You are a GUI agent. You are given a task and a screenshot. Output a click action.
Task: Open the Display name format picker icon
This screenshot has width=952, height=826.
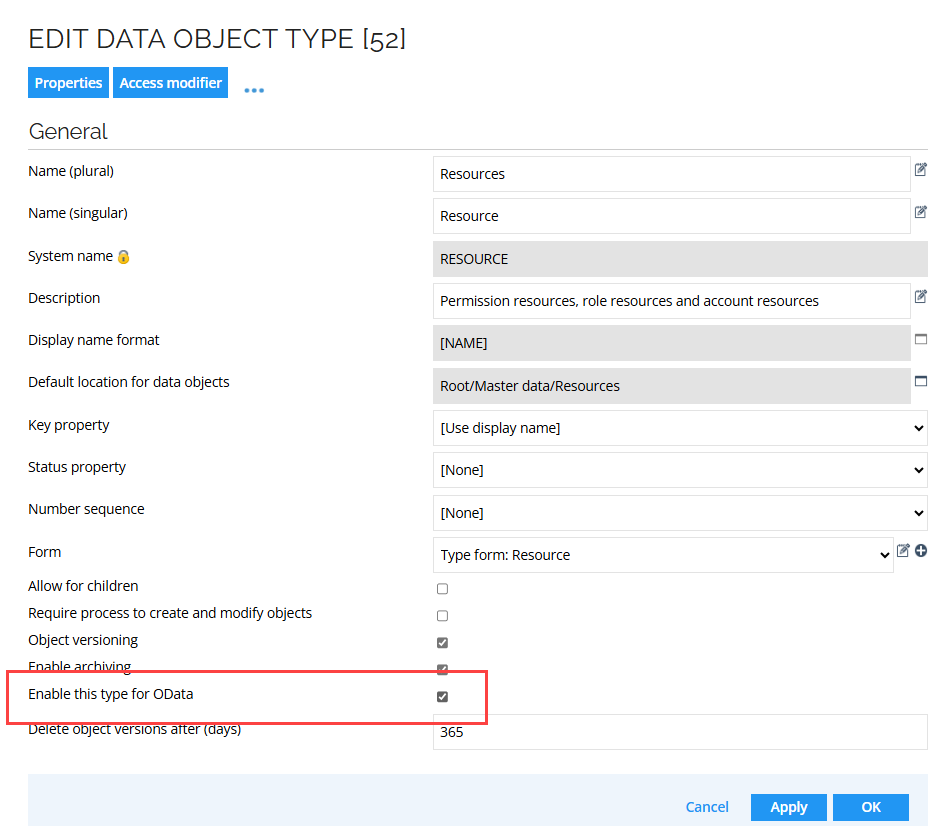(x=921, y=340)
